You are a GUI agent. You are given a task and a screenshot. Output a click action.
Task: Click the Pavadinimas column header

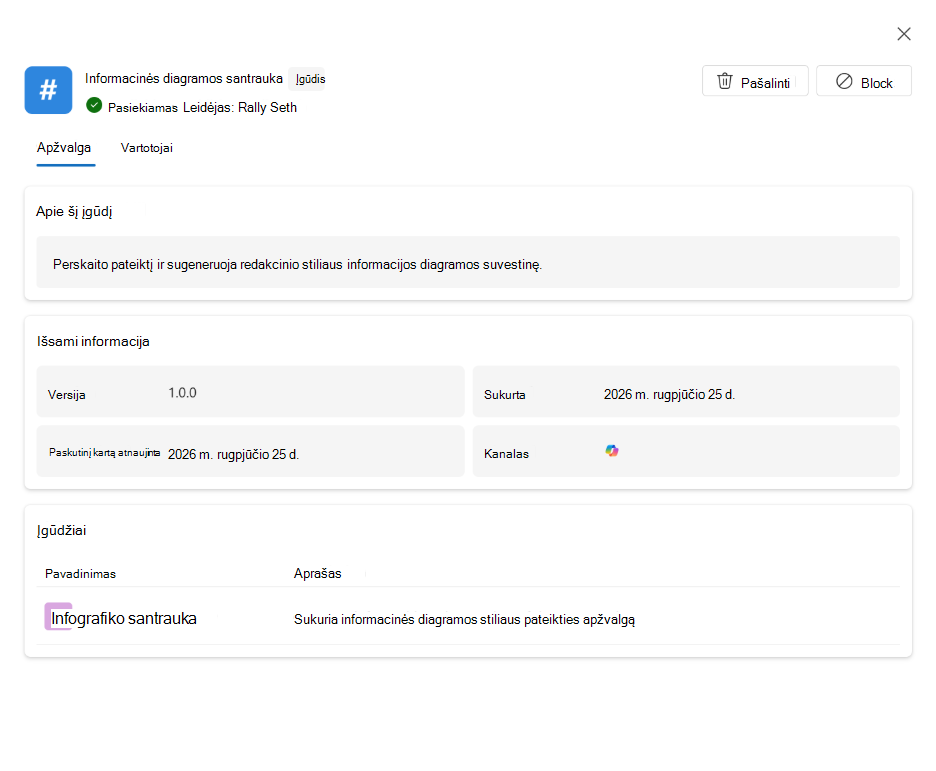[81, 574]
